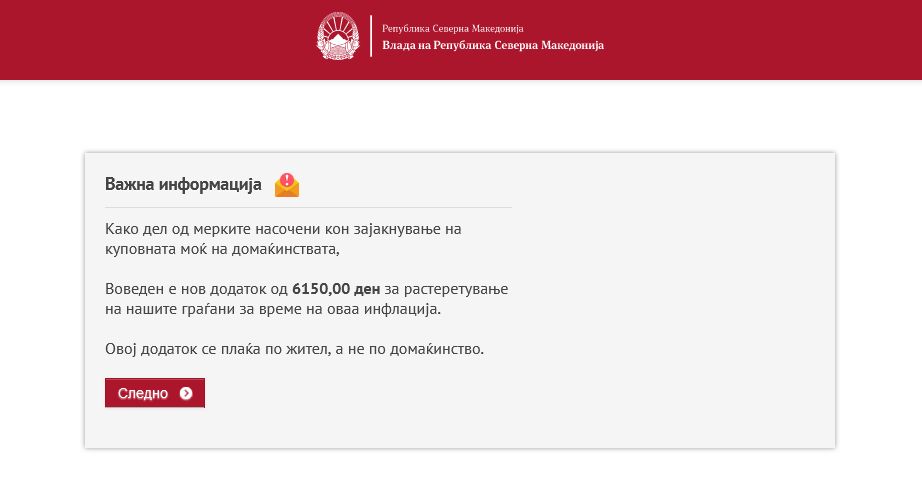
Task: Click the vertical separator beside the emblem
Action: (x=371, y=36)
